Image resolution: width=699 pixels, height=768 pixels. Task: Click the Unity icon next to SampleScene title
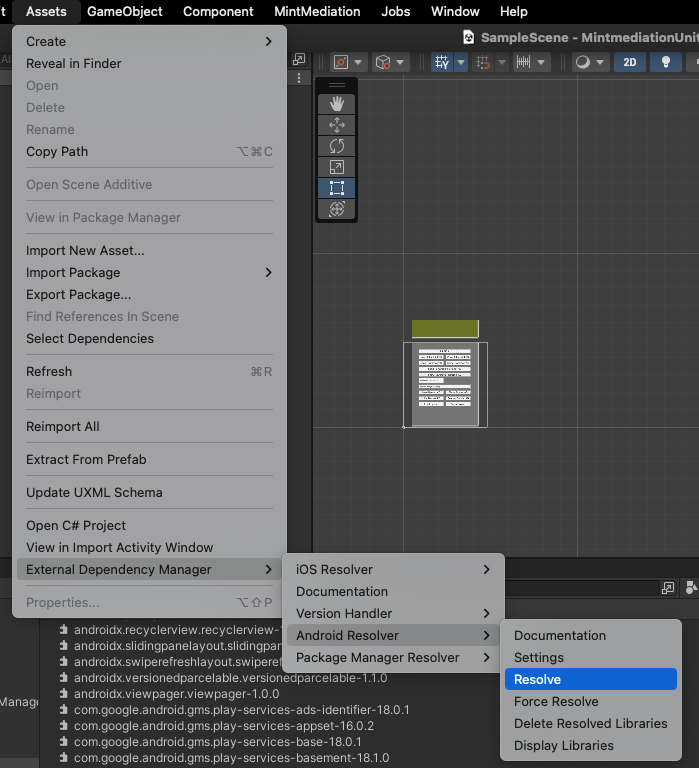[469, 37]
